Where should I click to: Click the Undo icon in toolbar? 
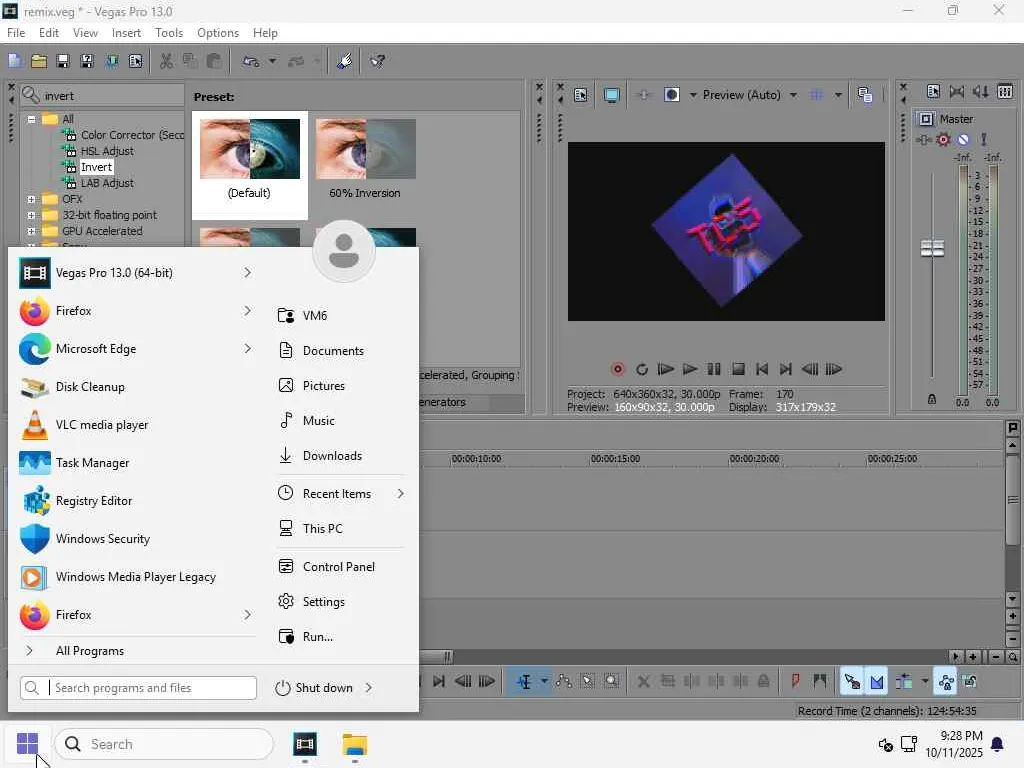click(251, 61)
